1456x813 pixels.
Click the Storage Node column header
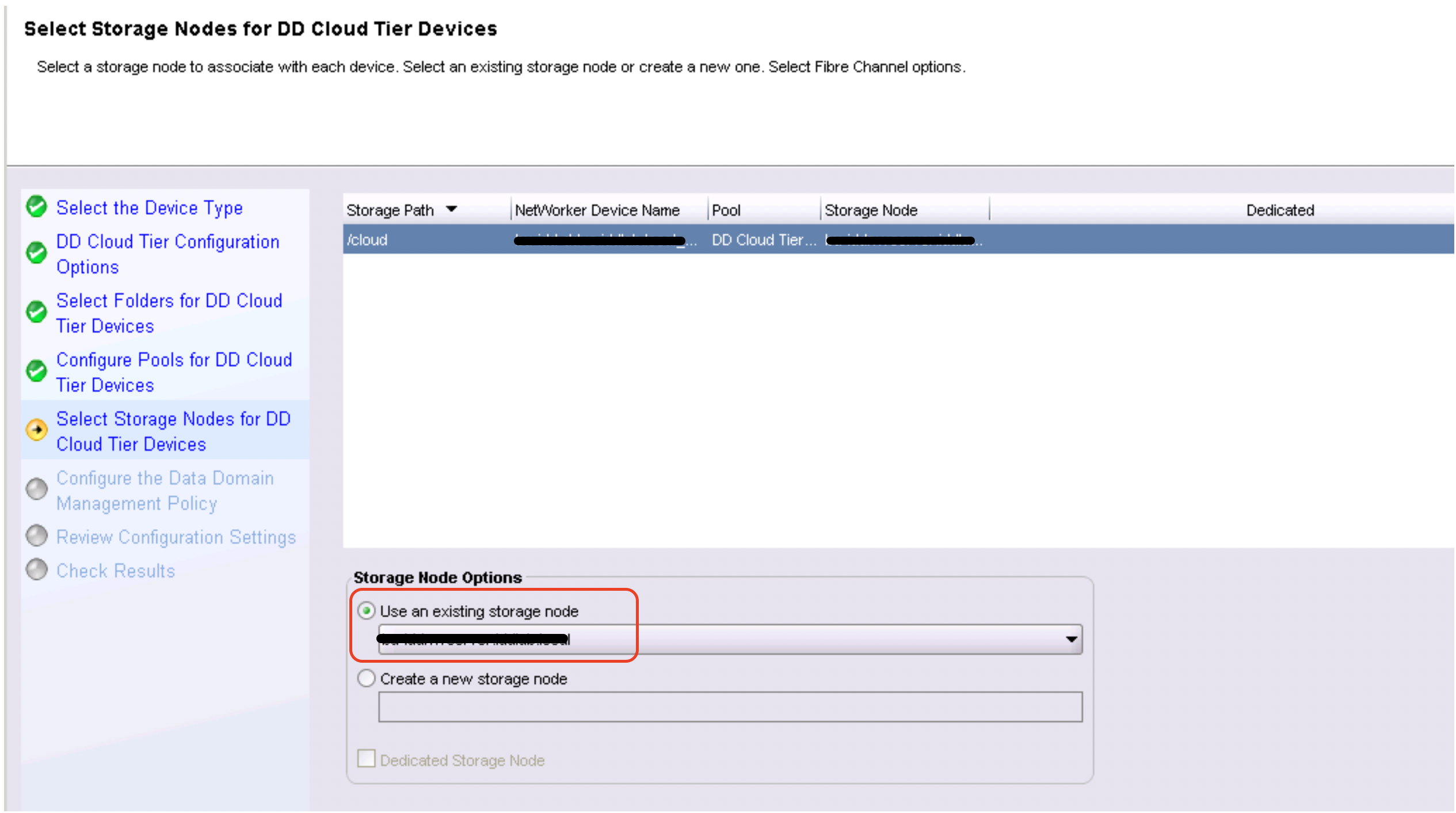click(905, 210)
